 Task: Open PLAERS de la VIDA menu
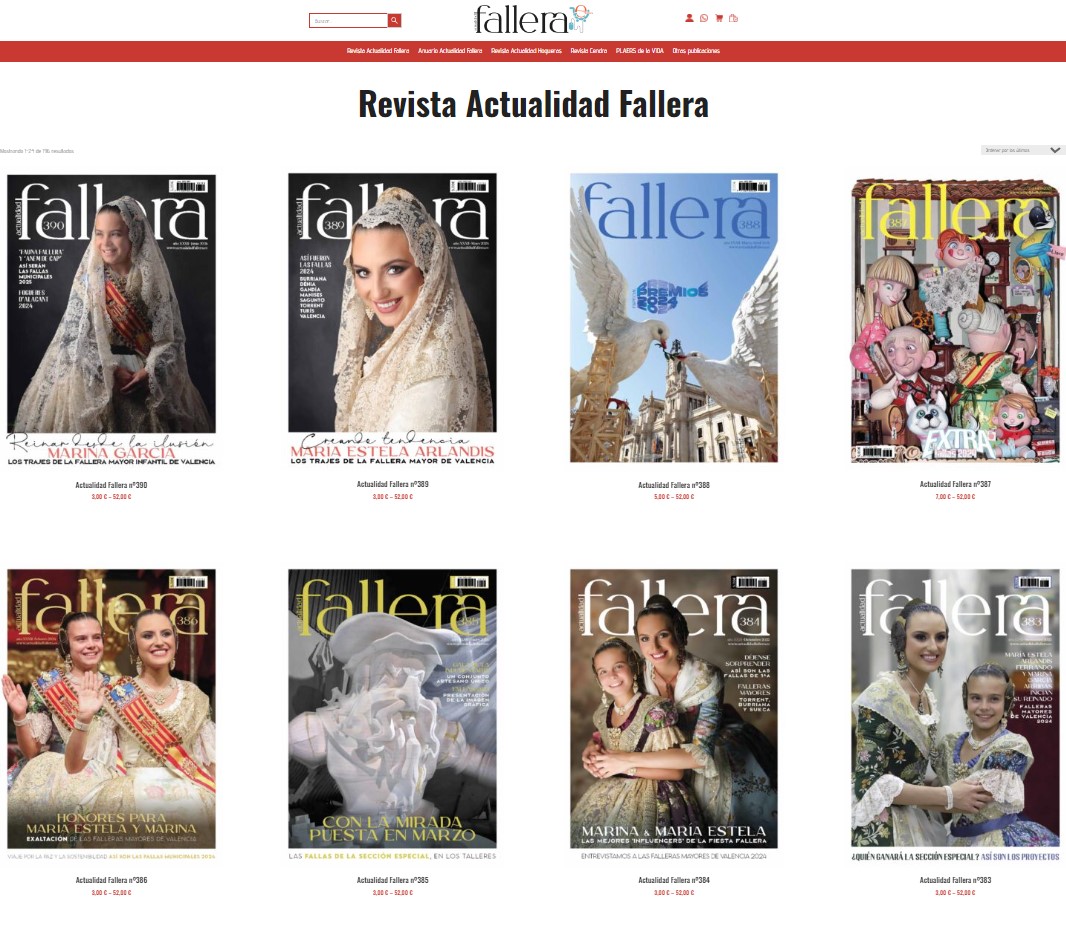(640, 51)
